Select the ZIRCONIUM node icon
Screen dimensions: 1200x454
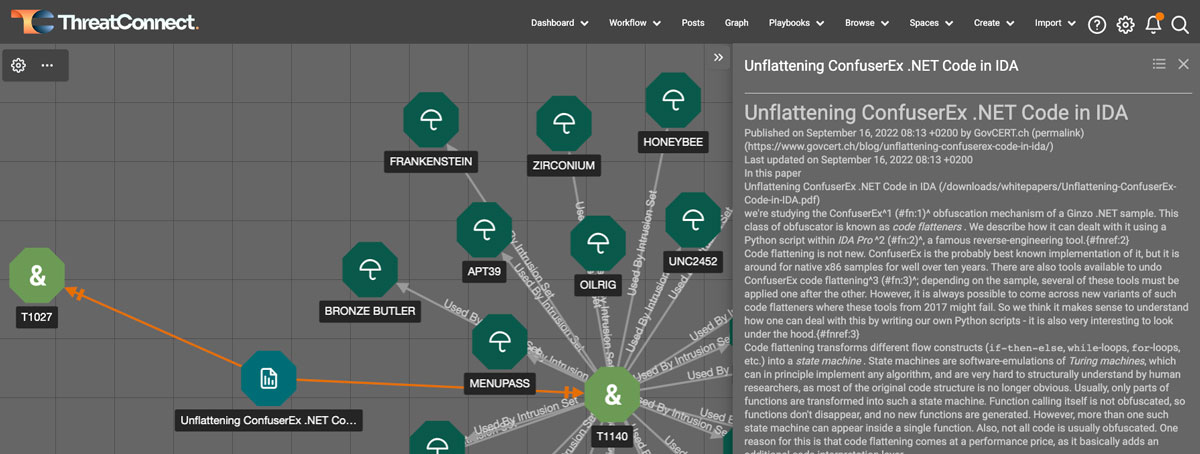564,124
